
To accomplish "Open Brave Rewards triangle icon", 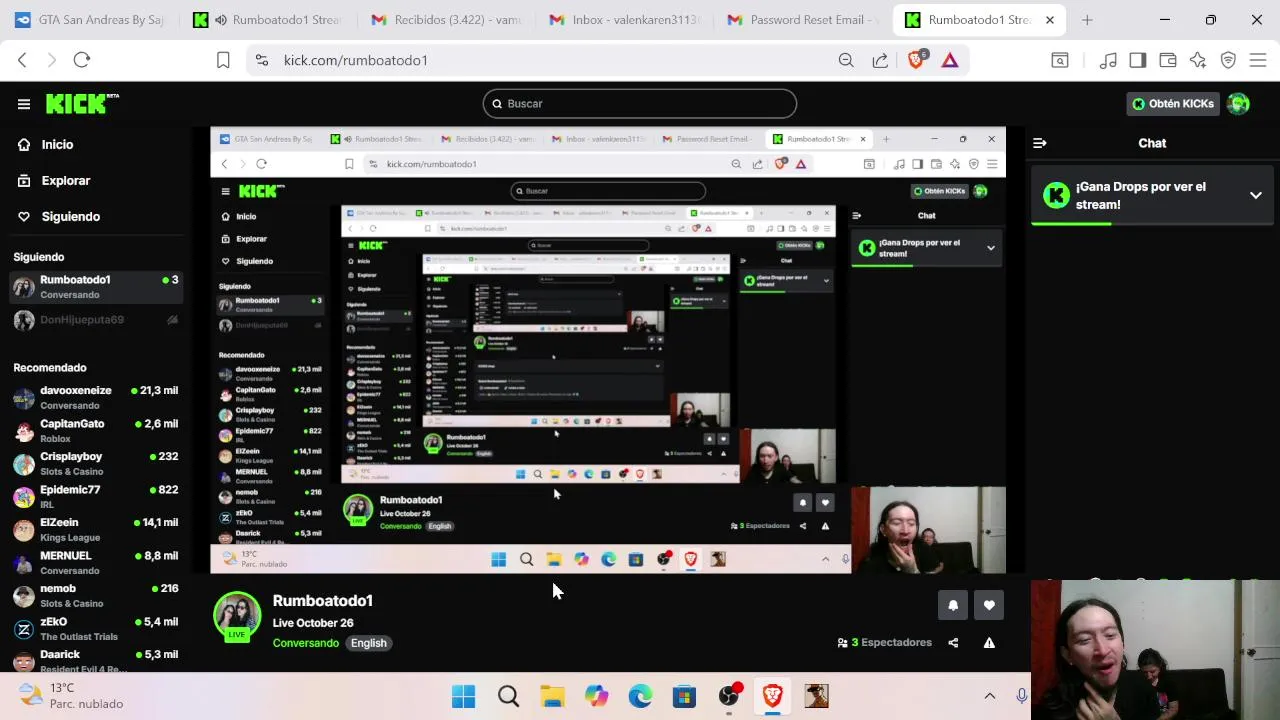I will point(950,61).
